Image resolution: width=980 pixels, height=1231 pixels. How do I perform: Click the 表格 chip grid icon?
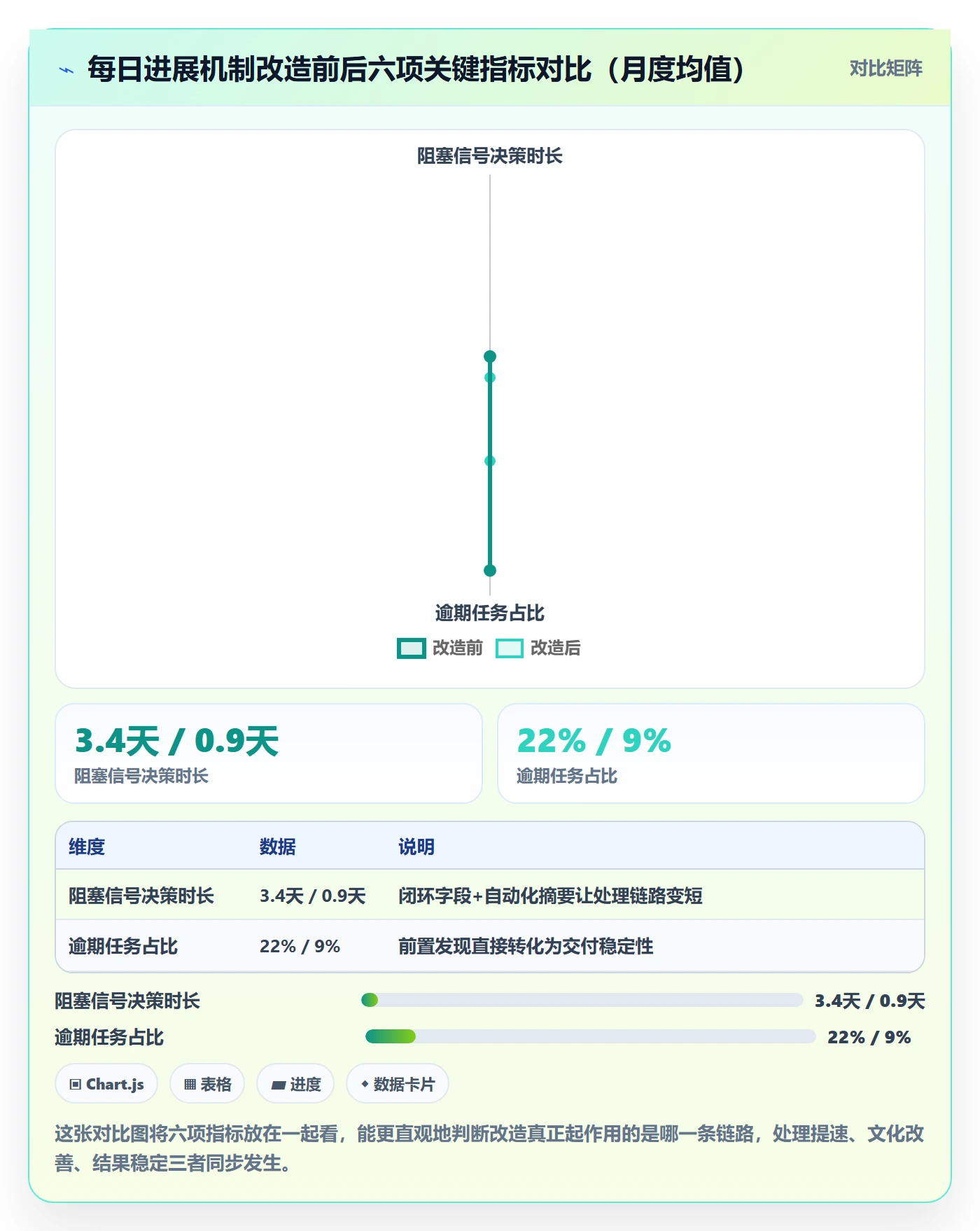click(x=190, y=1085)
